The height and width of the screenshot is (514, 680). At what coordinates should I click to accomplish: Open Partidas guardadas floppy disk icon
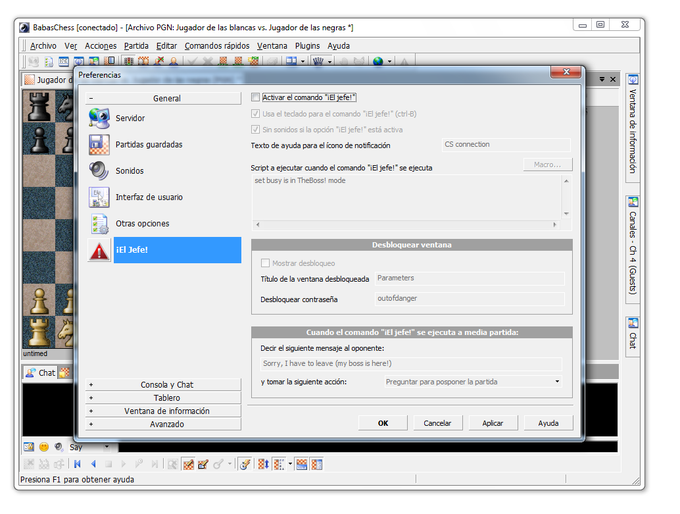99,144
